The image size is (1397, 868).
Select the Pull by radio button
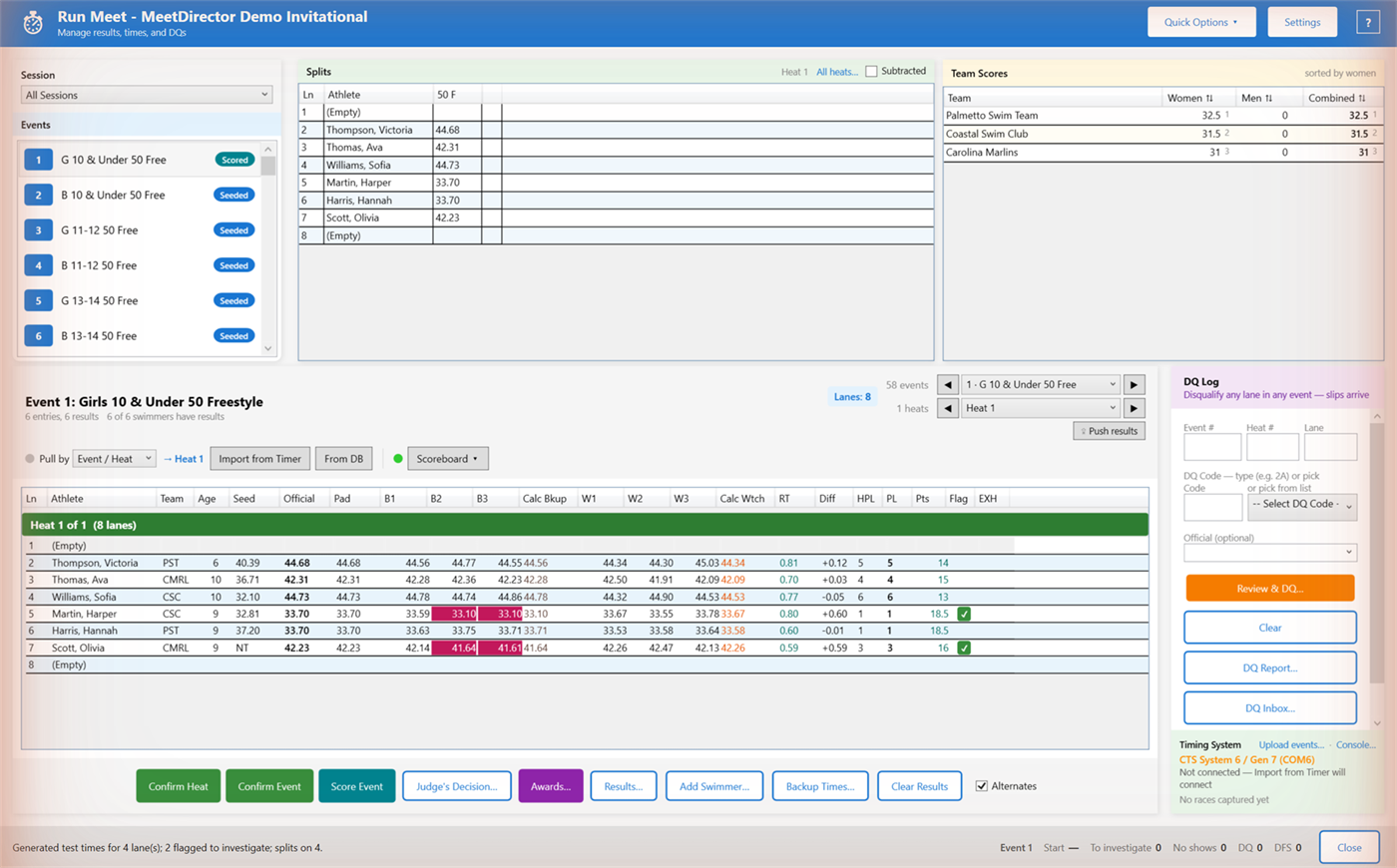click(30, 459)
